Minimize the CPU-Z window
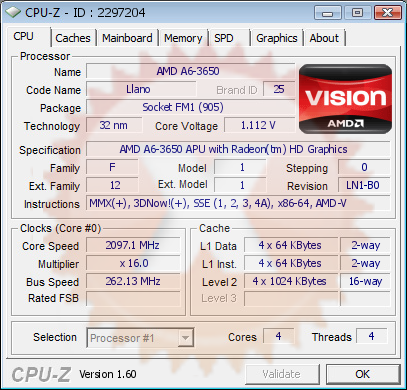This screenshot has height=390, width=407. pos(328,13)
